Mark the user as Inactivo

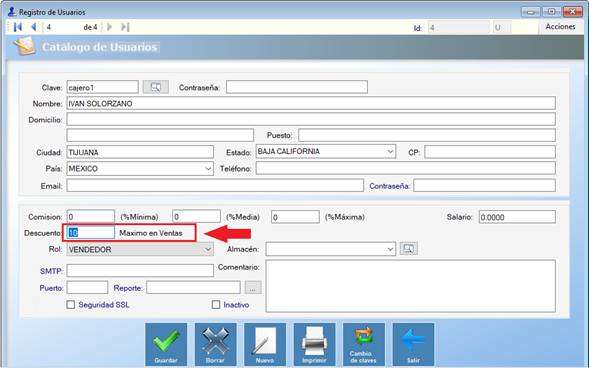pyautogui.click(x=216, y=305)
